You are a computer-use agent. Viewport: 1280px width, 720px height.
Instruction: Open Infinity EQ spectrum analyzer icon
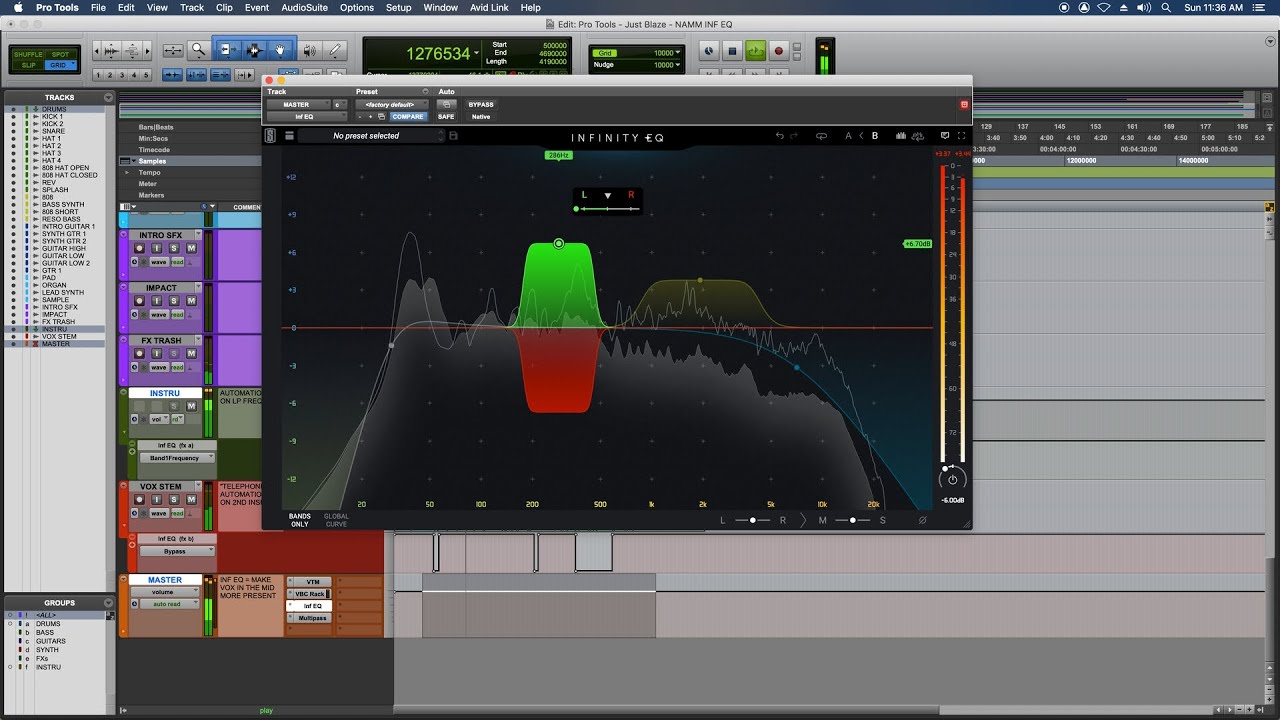pyautogui.click(x=901, y=136)
